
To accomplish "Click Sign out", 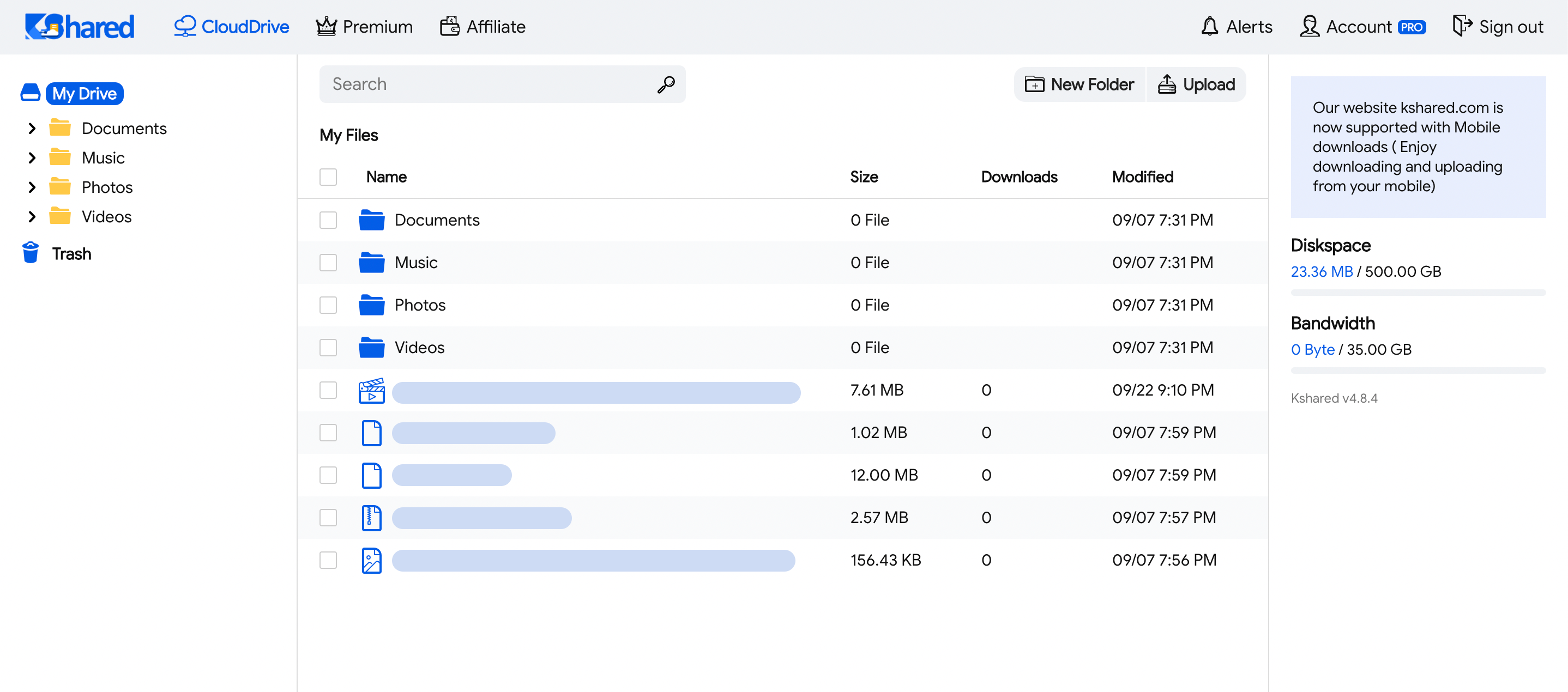I will coord(1498,27).
